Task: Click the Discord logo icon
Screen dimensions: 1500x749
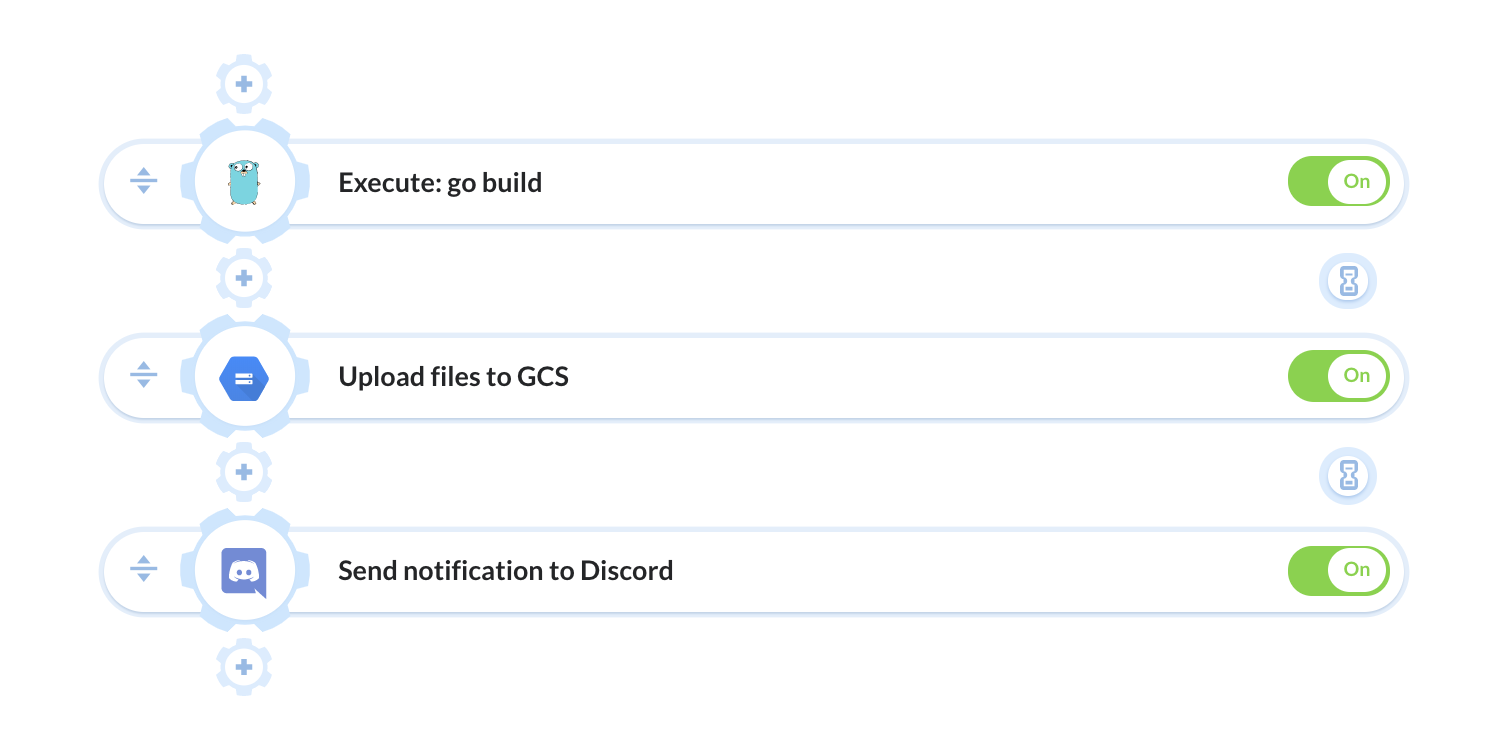Action: coord(244,573)
